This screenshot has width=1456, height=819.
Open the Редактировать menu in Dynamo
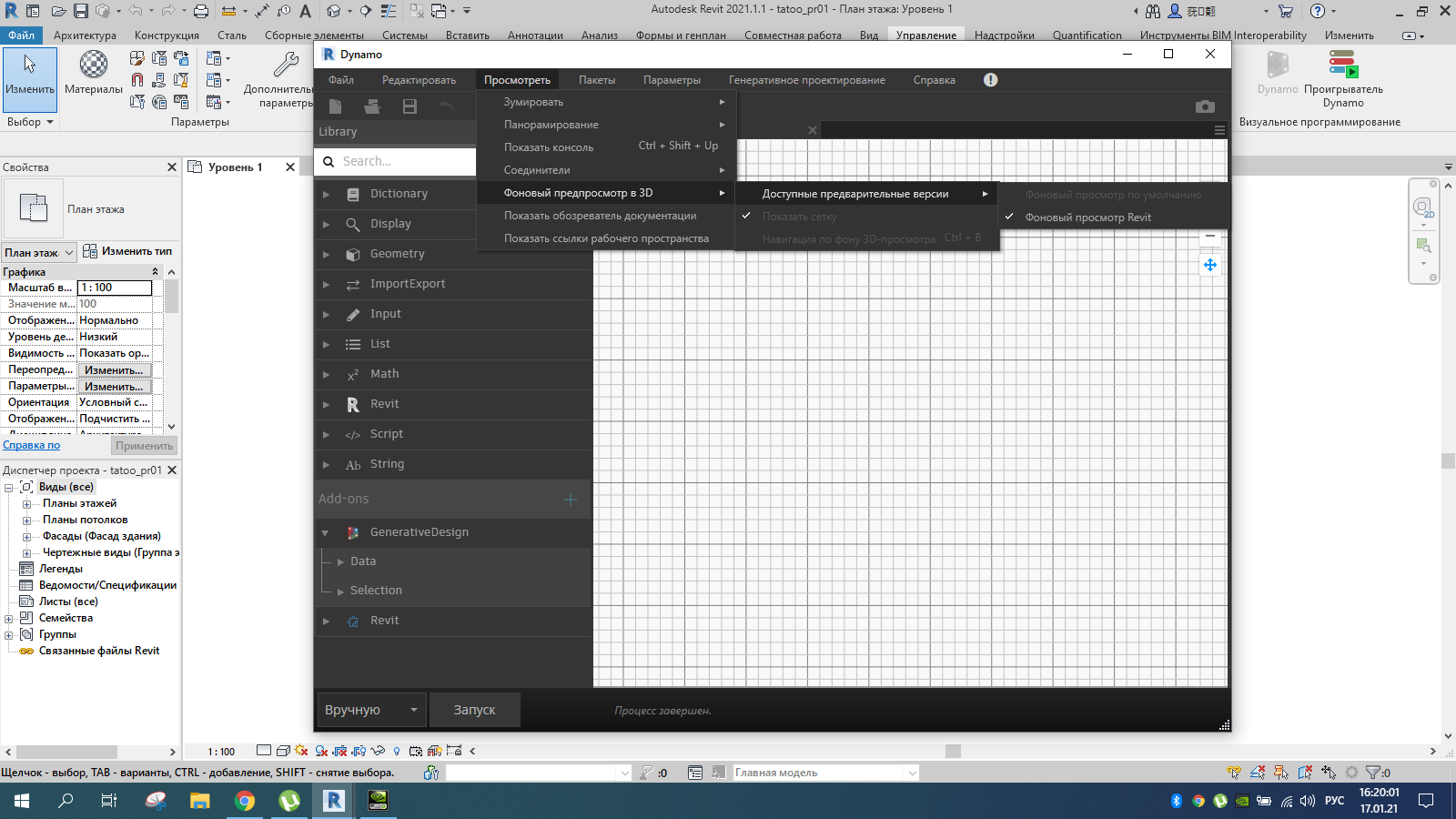click(x=419, y=80)
